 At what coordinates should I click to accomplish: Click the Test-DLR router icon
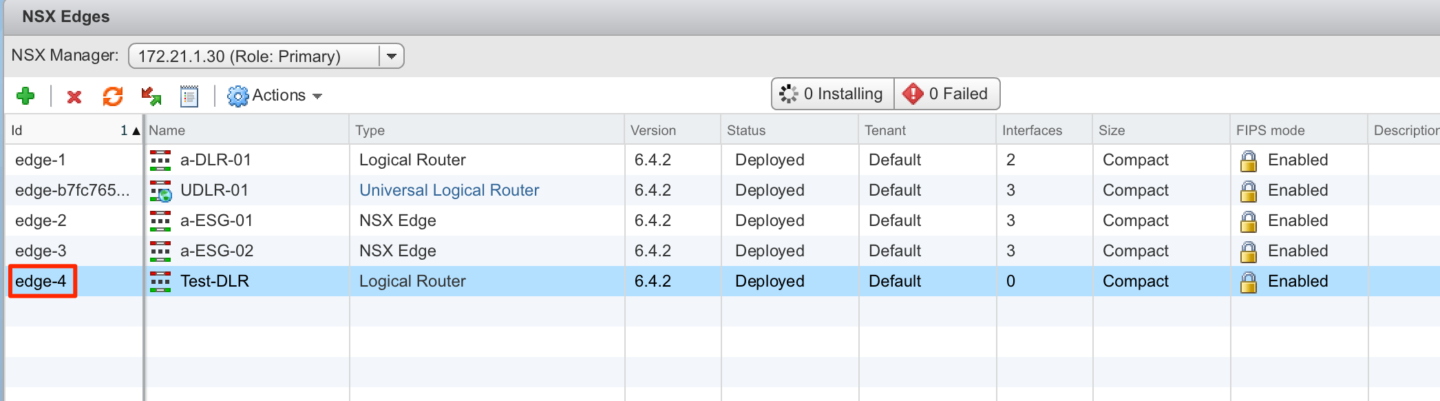point(160,281)
